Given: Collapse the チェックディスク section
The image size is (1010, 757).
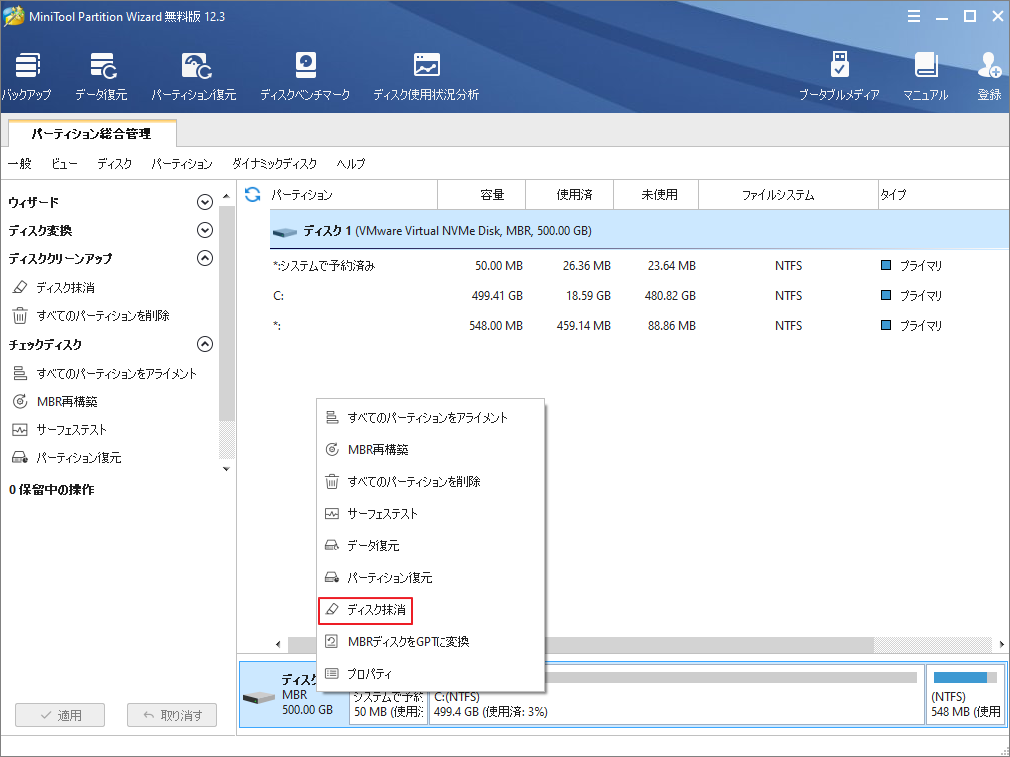Looking at the screenshot, I should [205, 344].
